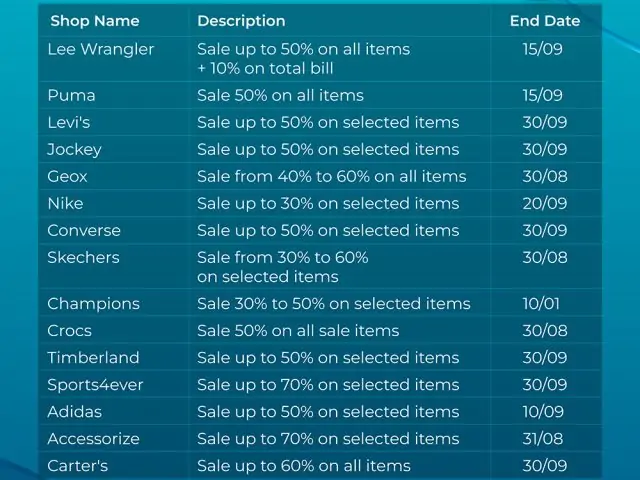Click the Adidas 10/09 end date

(543, 411)
